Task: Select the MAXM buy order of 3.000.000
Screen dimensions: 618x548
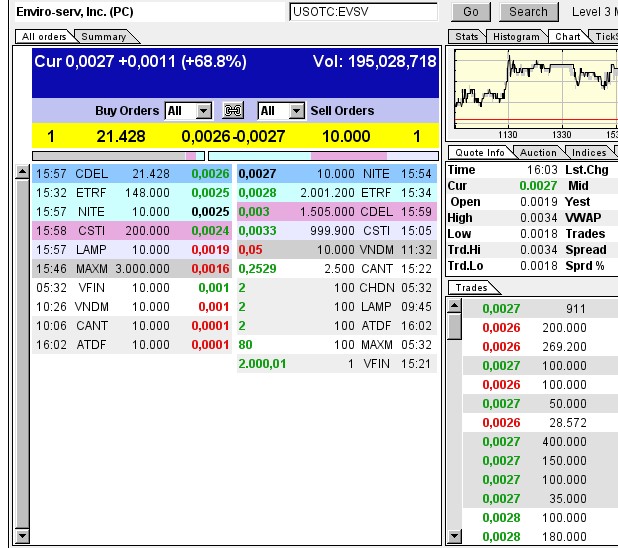Action: click(132, 268)
